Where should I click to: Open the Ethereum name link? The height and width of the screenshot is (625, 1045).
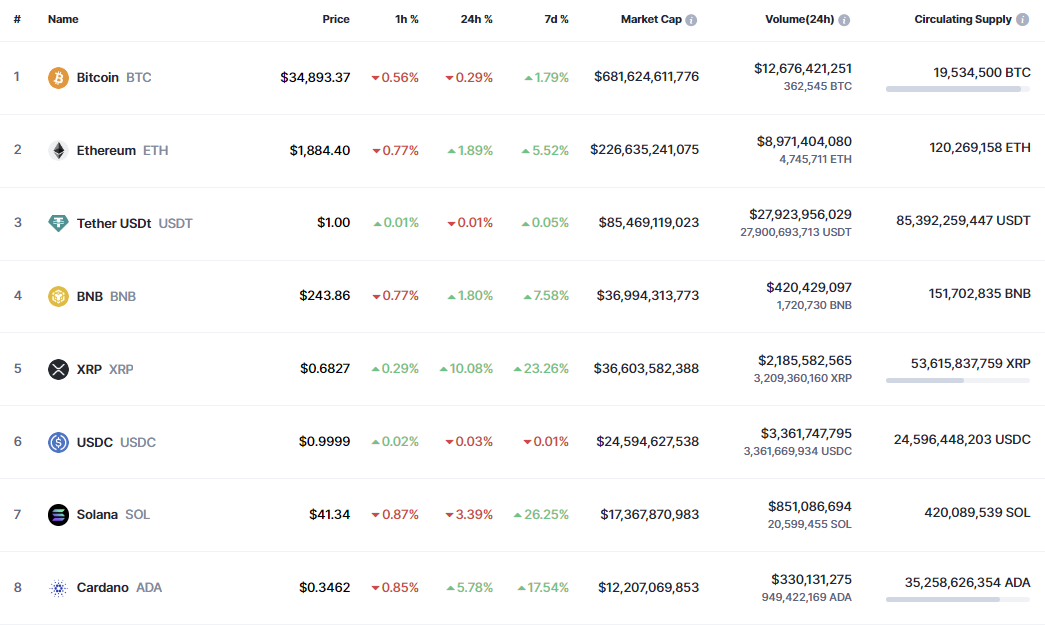(x=106, y=151)
